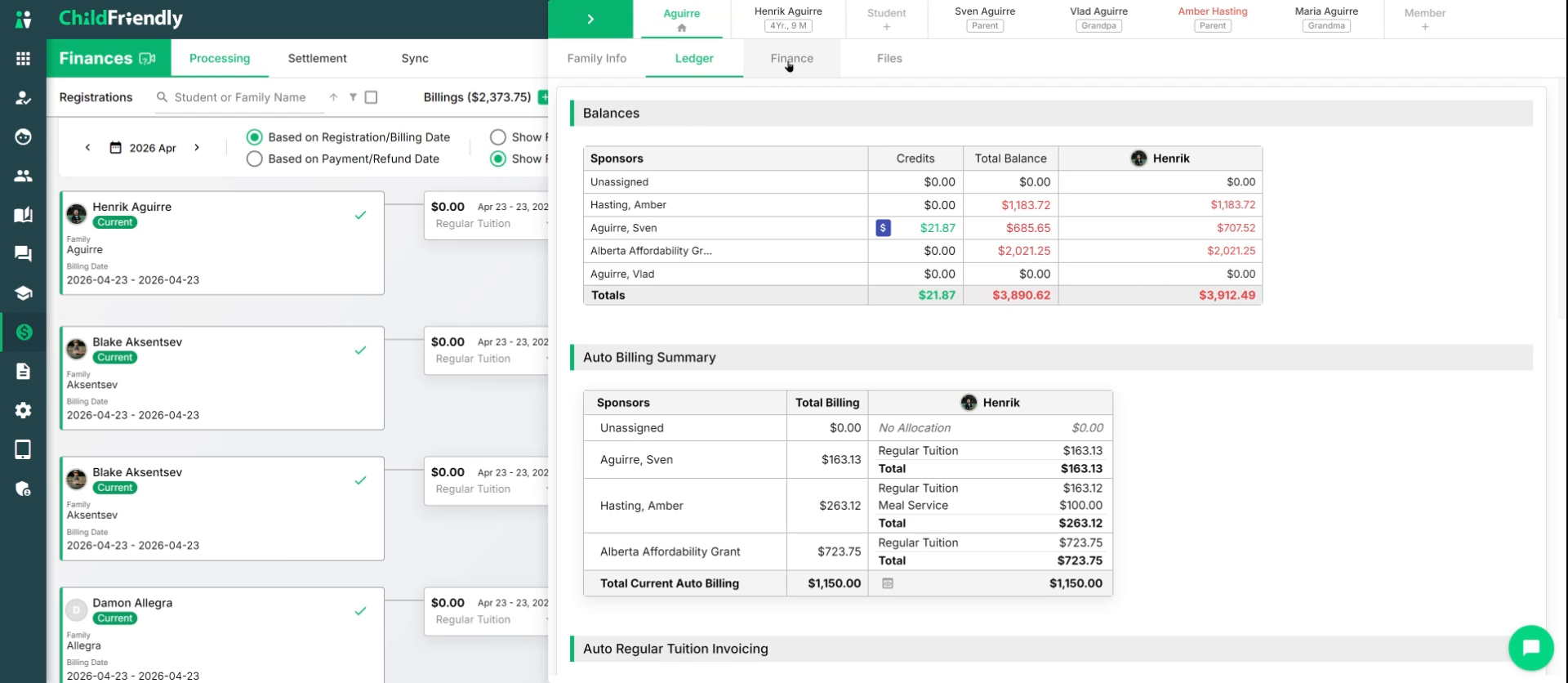Open the security shield sidebar icon
1568x683 pixels.
point(23,489)
